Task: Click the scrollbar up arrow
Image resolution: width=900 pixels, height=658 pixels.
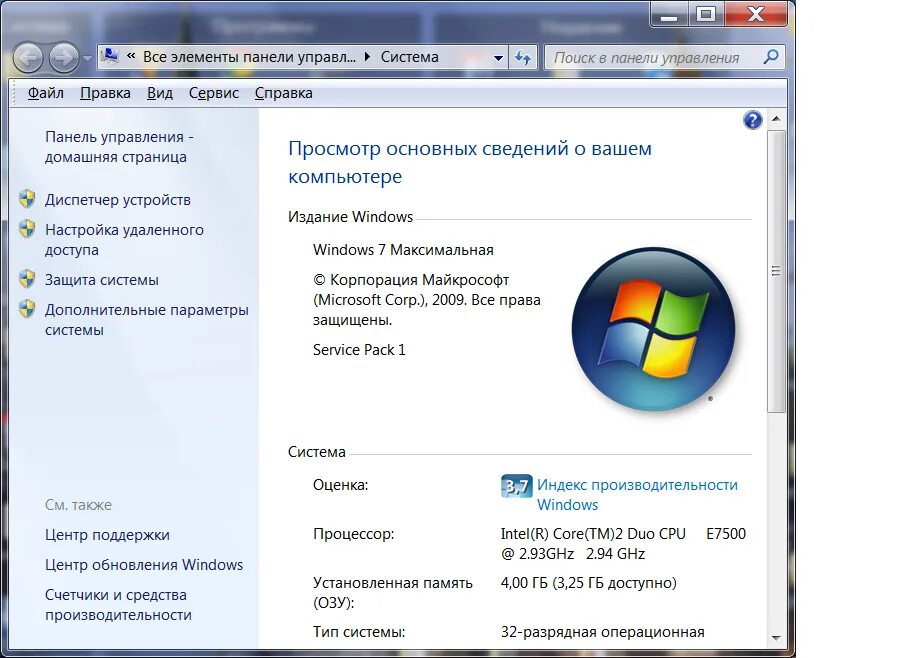Action: (x=776, y=119)
